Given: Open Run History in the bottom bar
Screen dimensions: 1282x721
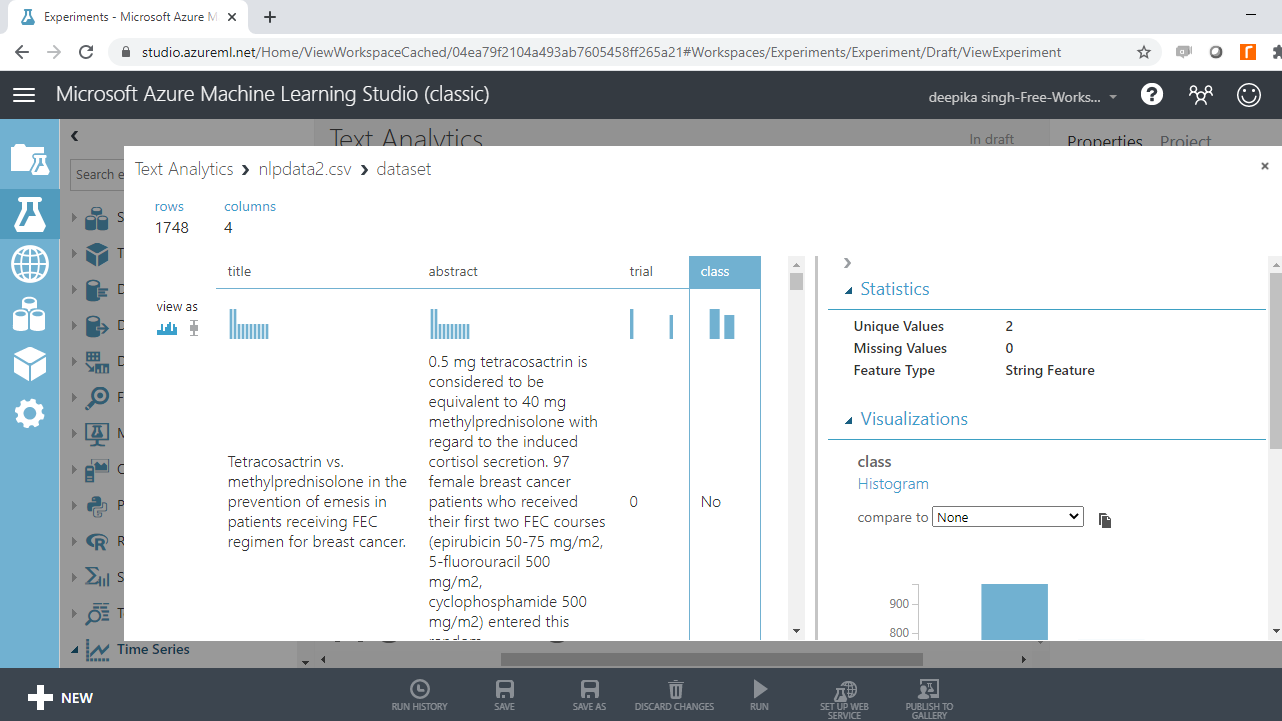Looking at the screenshot, I should [x=420, y=695].
